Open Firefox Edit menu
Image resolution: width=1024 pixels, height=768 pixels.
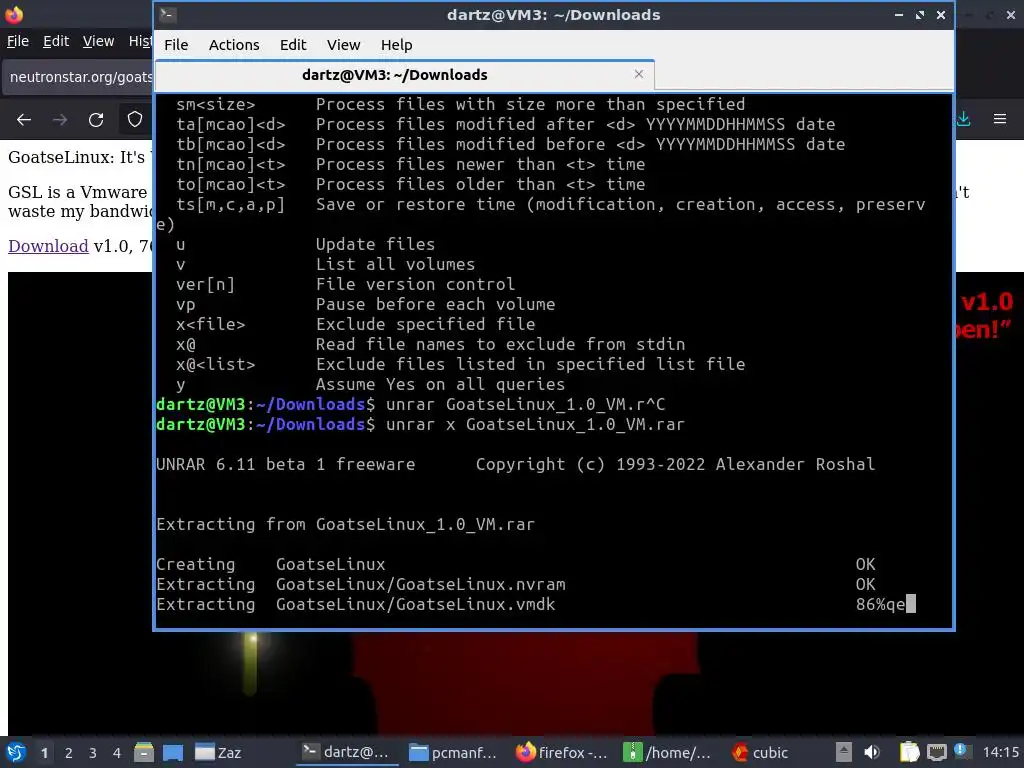point(56,41)
